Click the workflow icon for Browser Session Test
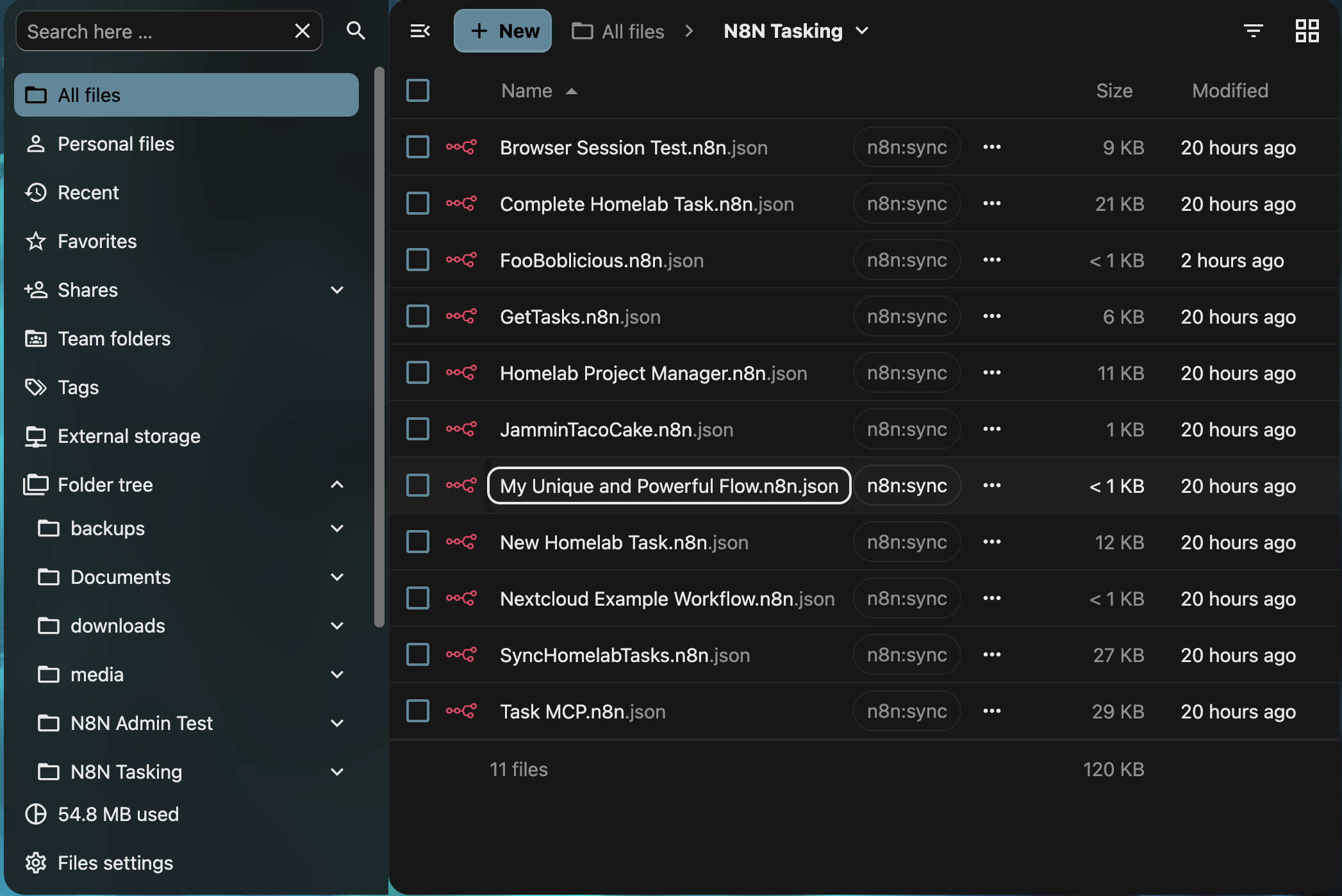This screenshot has width=1342, height=896. 461,147
